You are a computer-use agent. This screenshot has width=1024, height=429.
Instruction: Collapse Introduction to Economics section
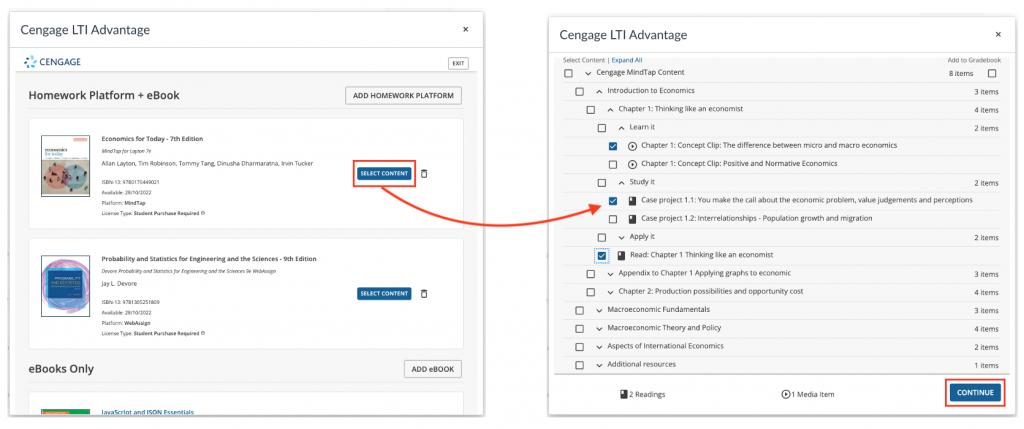click(x=599, y=91)
